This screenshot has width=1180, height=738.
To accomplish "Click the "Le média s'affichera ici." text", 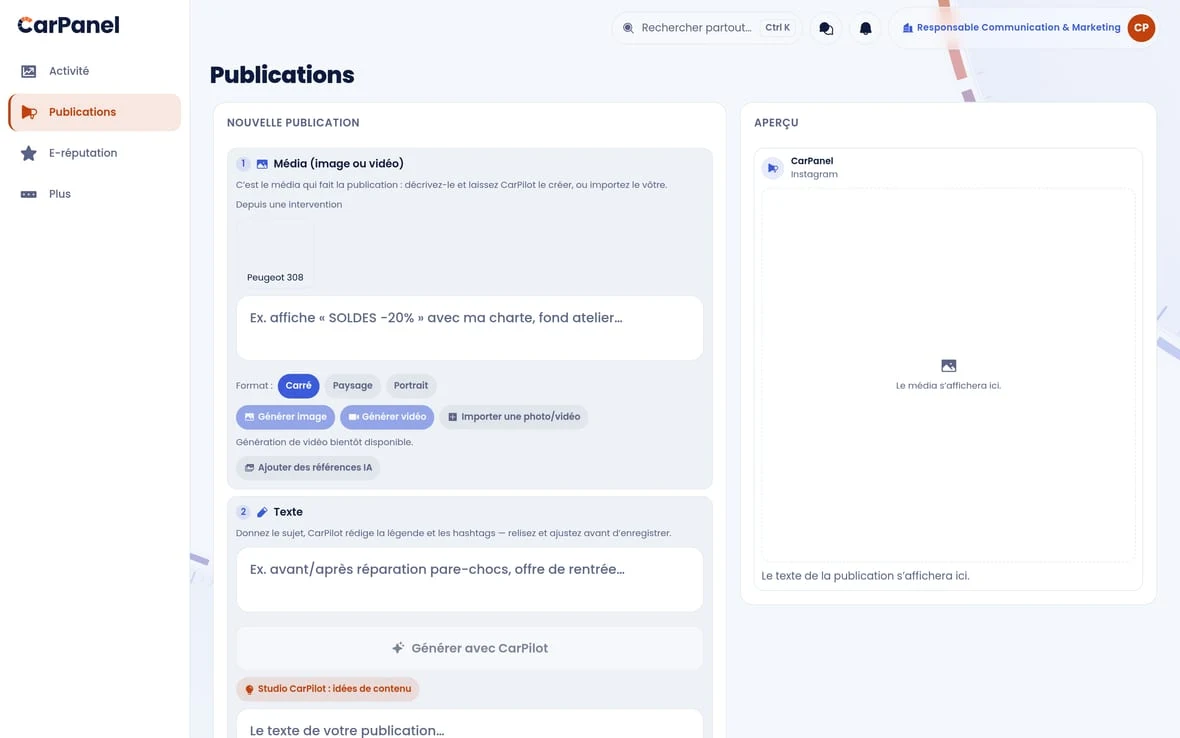I will [948, 386].
